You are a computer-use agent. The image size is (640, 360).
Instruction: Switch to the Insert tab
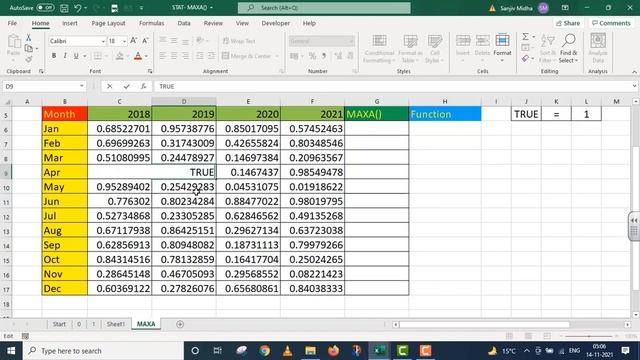point(70,23)
